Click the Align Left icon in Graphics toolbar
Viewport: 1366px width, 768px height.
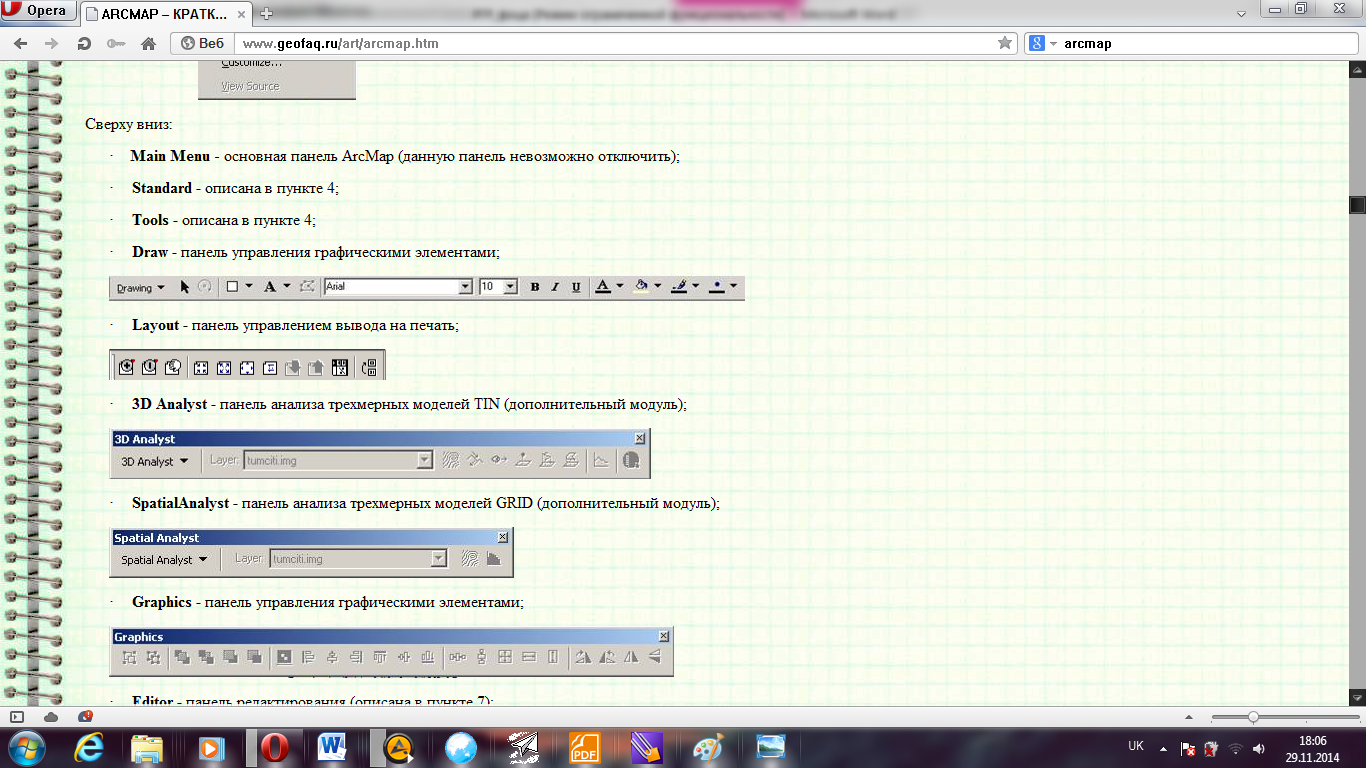[x=308, y=657]
